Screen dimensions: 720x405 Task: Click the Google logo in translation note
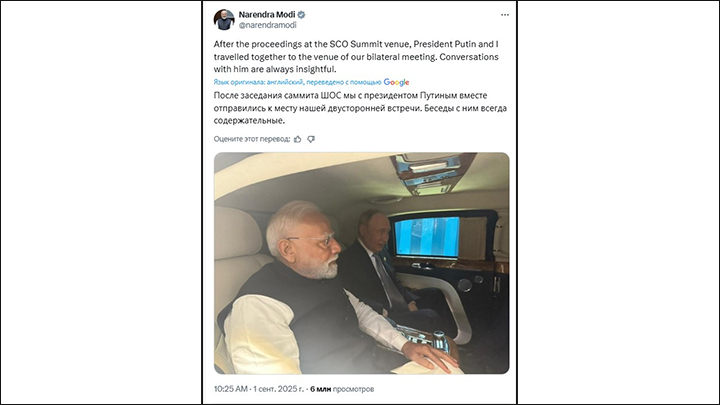(x=396, y=82)
